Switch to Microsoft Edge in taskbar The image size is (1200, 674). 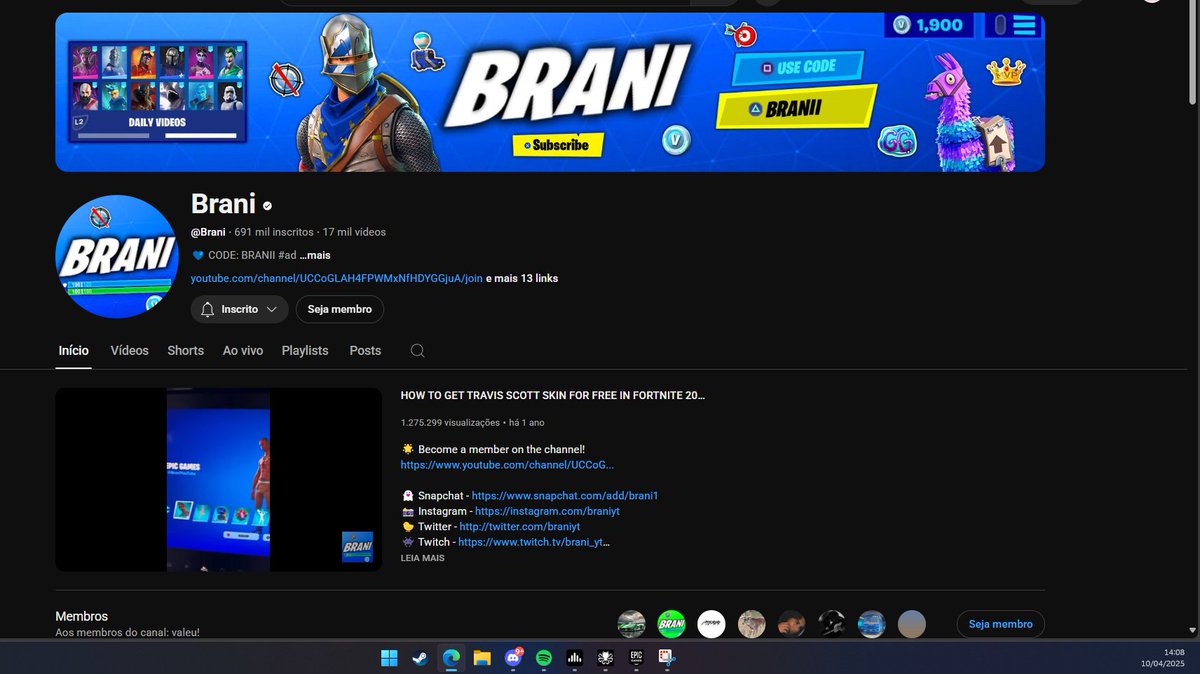451,658
